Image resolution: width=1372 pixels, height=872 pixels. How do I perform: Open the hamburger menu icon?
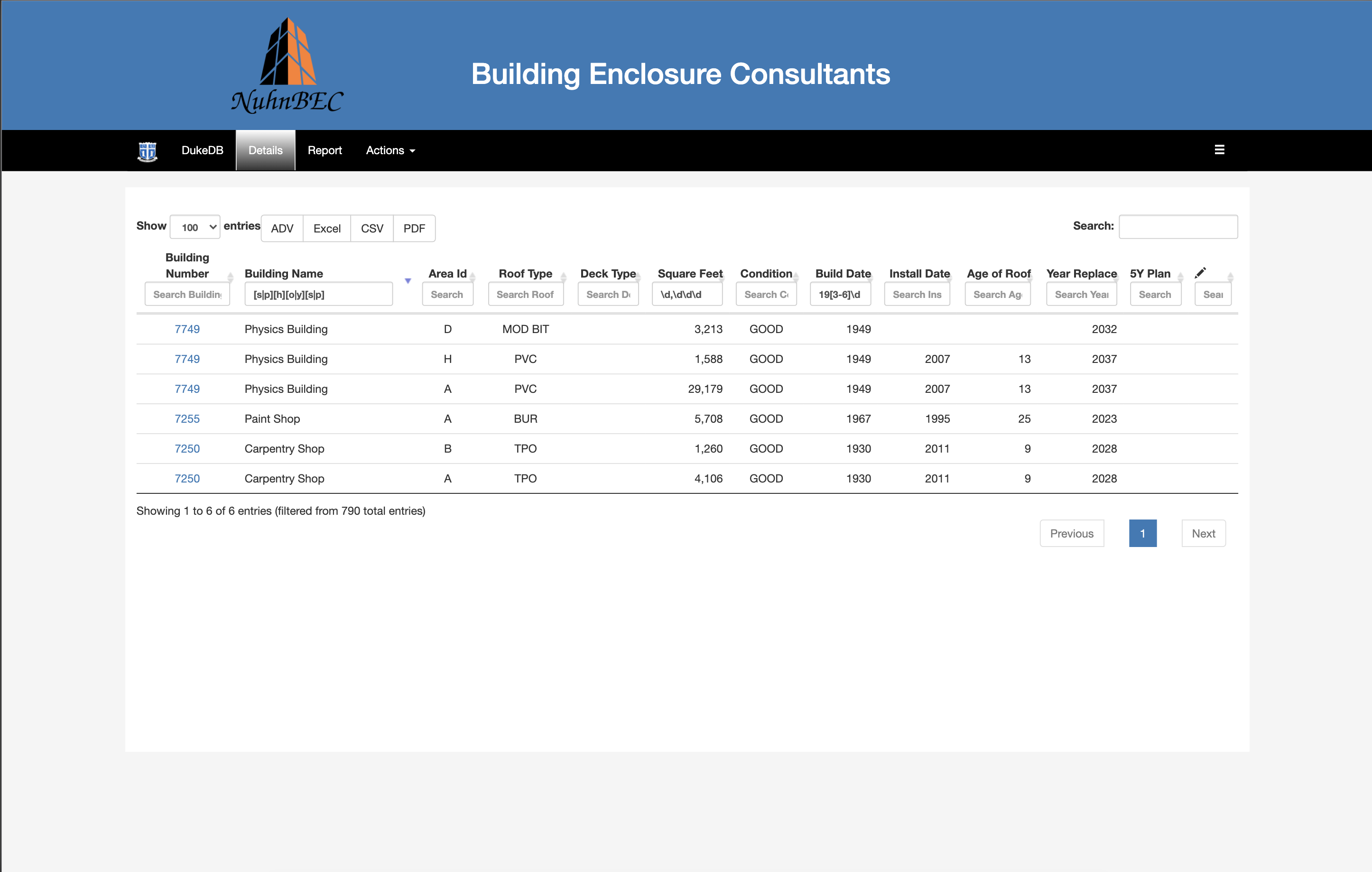tap(1219, 150)
